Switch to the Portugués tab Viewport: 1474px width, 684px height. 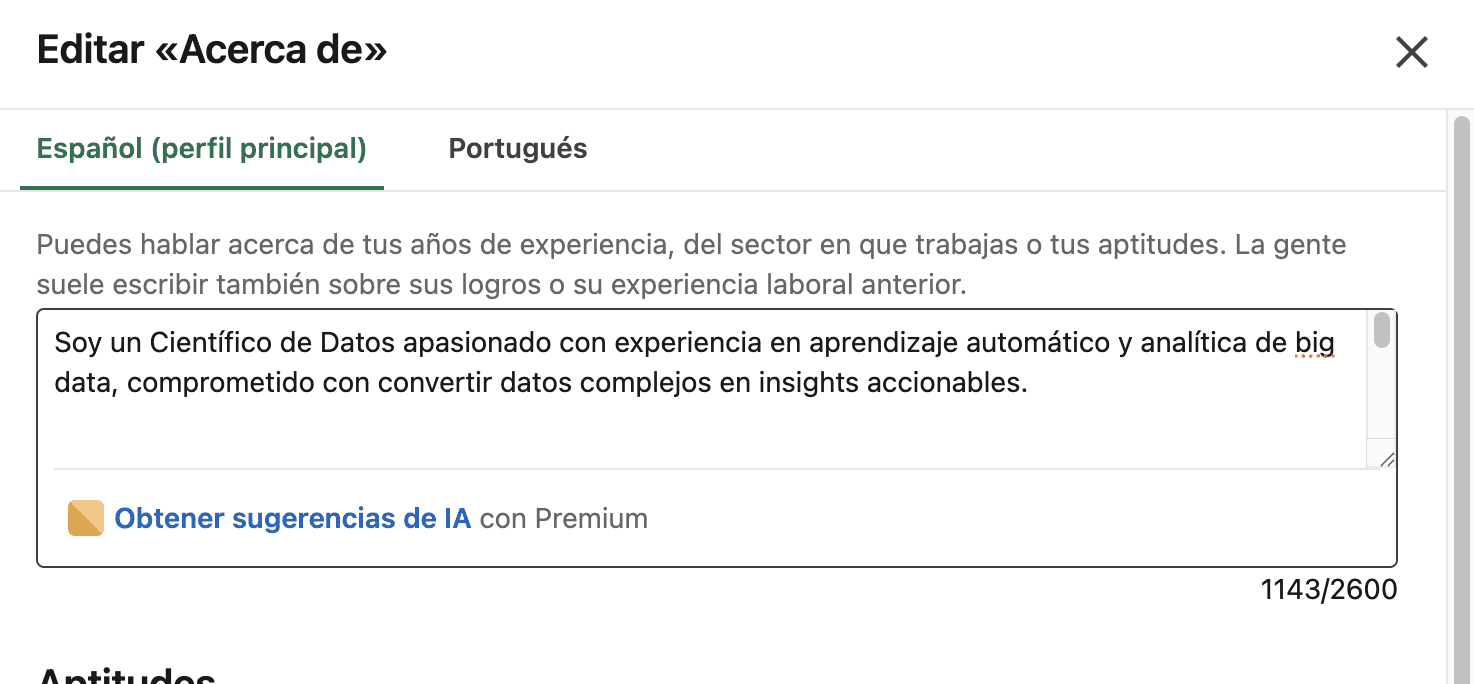pos(517,149)
